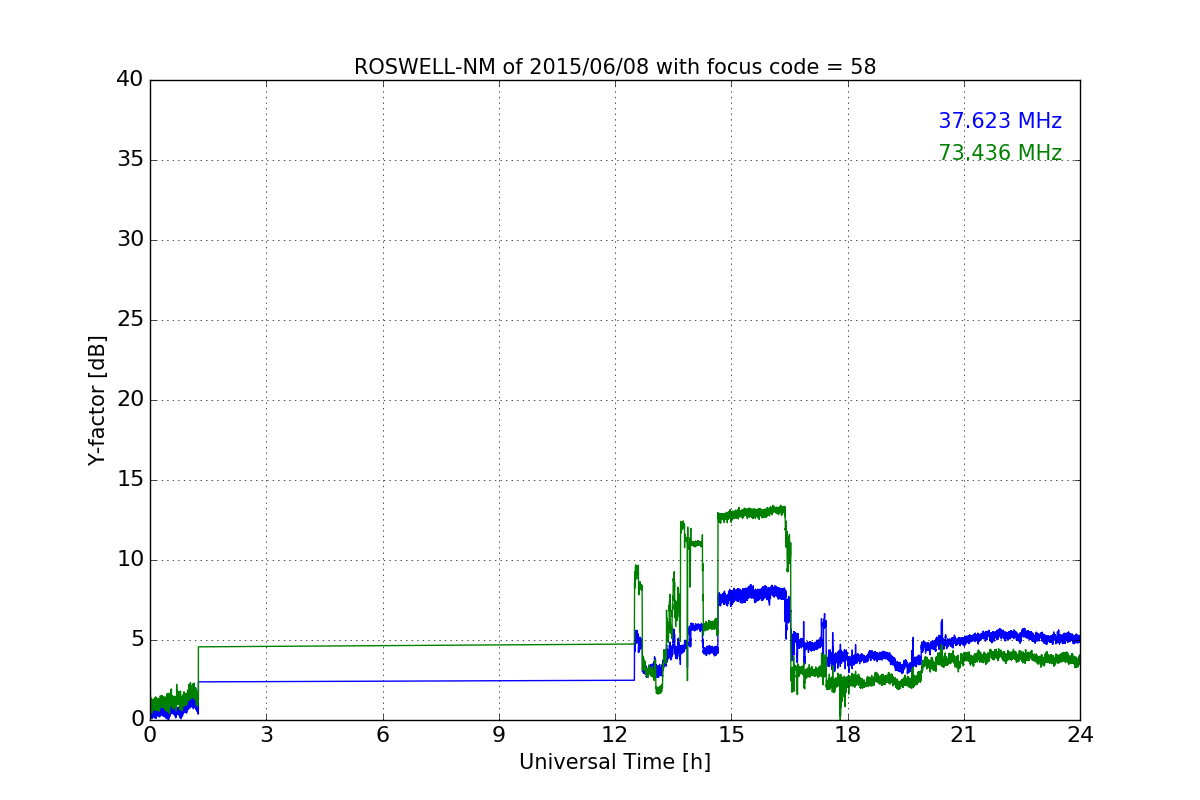
Task: Click the x-axis tick label 9
Action: pyautogui.click(x=499, y=735)
